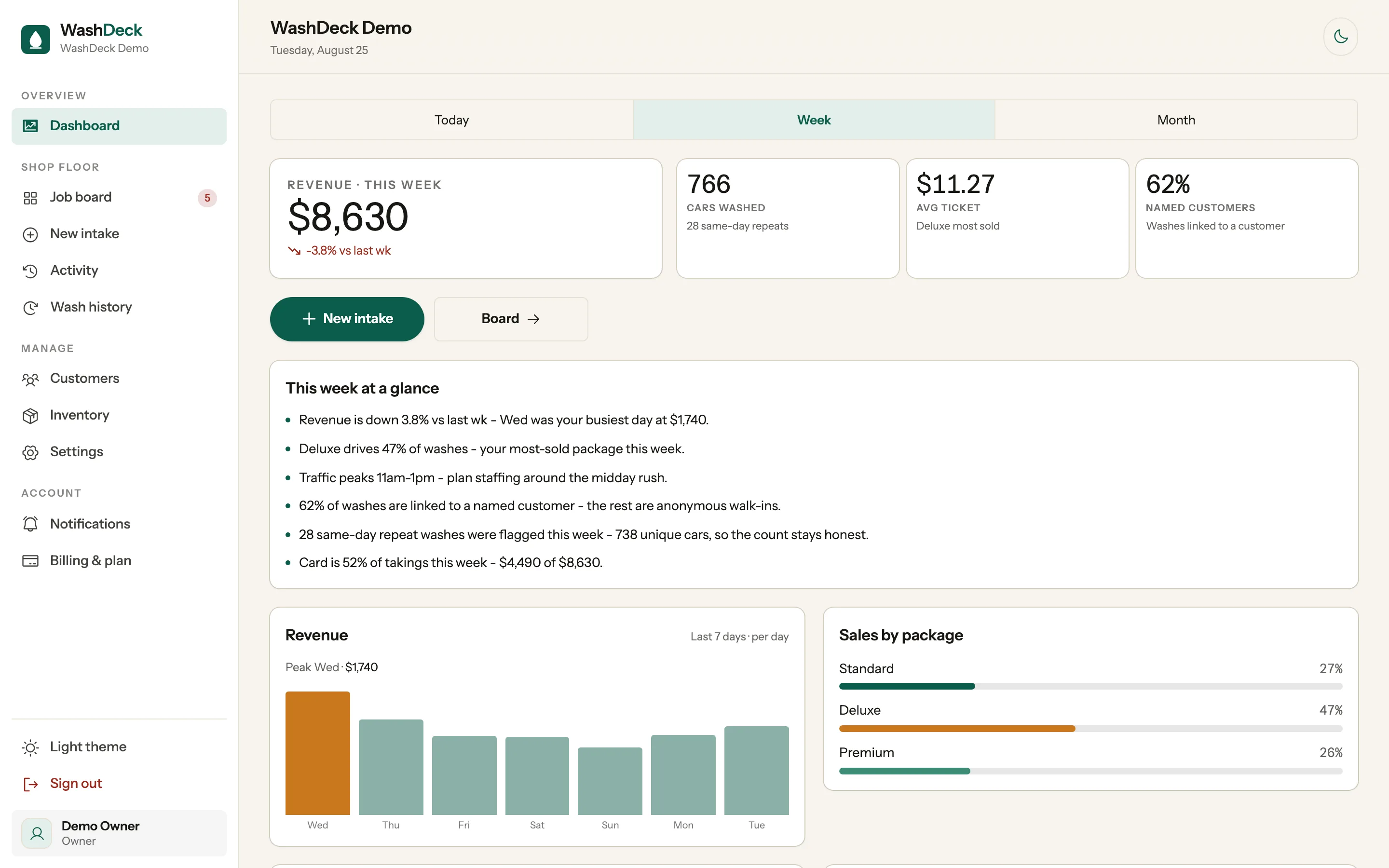Click the Customers people icon
Image resolution: width=1389 pixels, height=868 pixels.
[x=30, y=380]
